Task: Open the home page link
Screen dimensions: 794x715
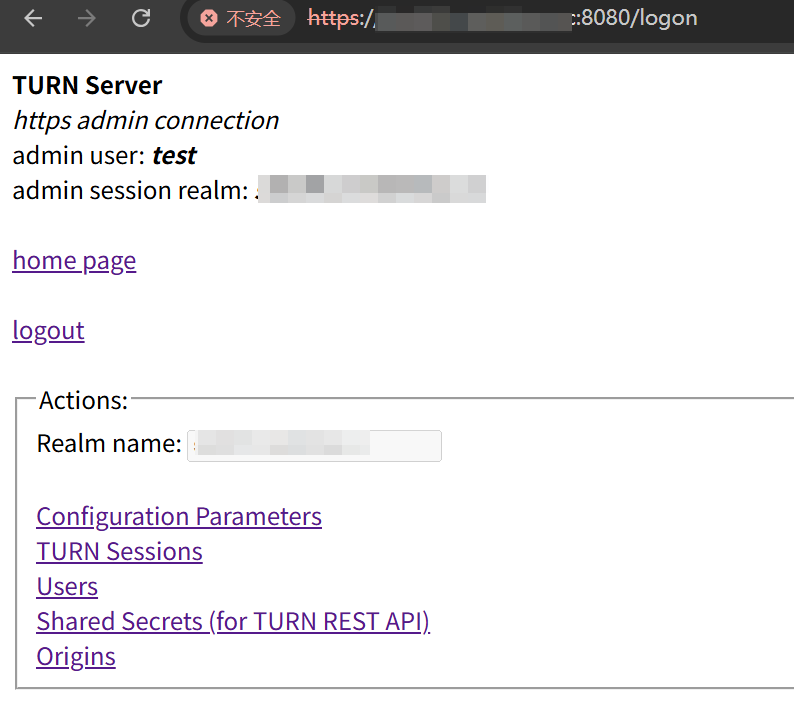Action: 74,261
